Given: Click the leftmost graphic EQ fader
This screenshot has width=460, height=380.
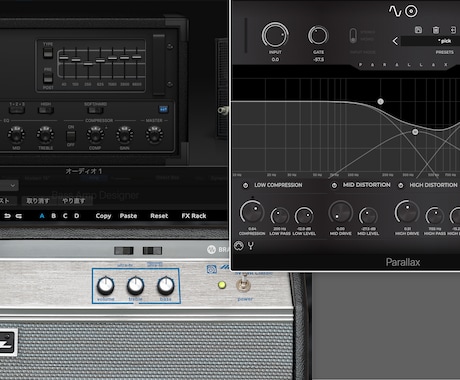Looking at the screenshot, I should click(x=64, y=58).
